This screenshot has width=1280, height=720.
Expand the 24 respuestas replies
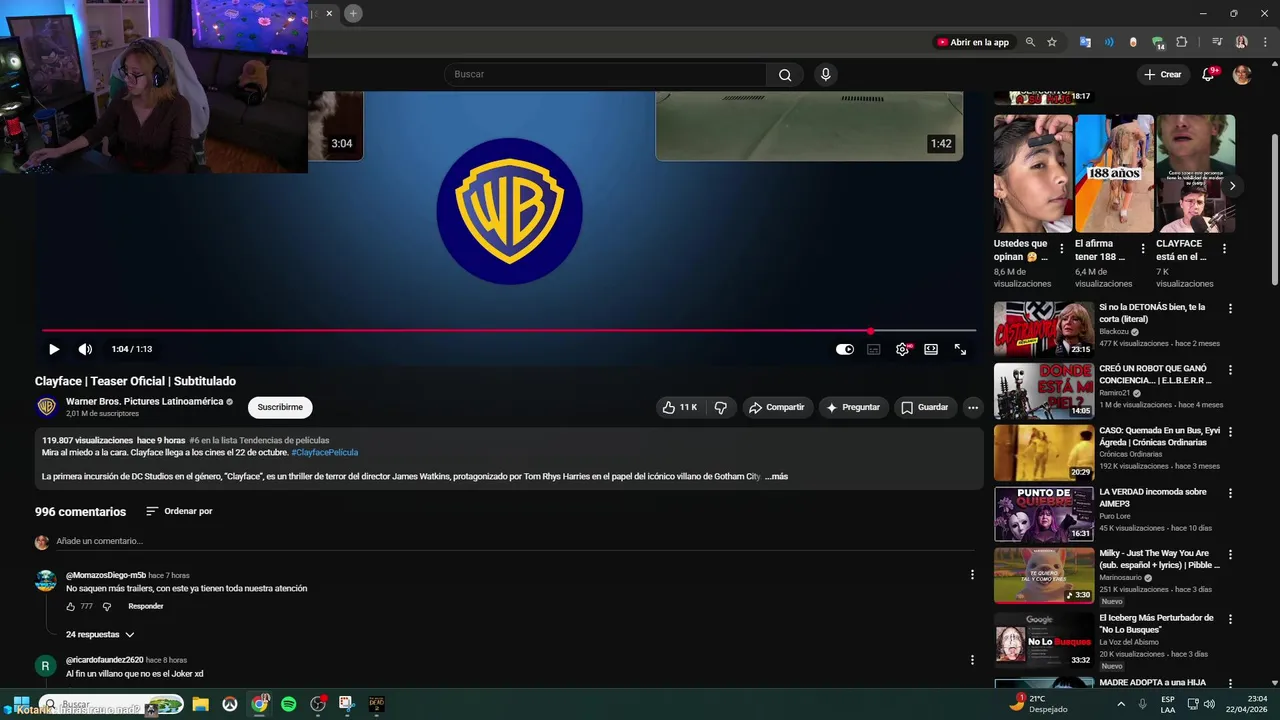[100, 634]
